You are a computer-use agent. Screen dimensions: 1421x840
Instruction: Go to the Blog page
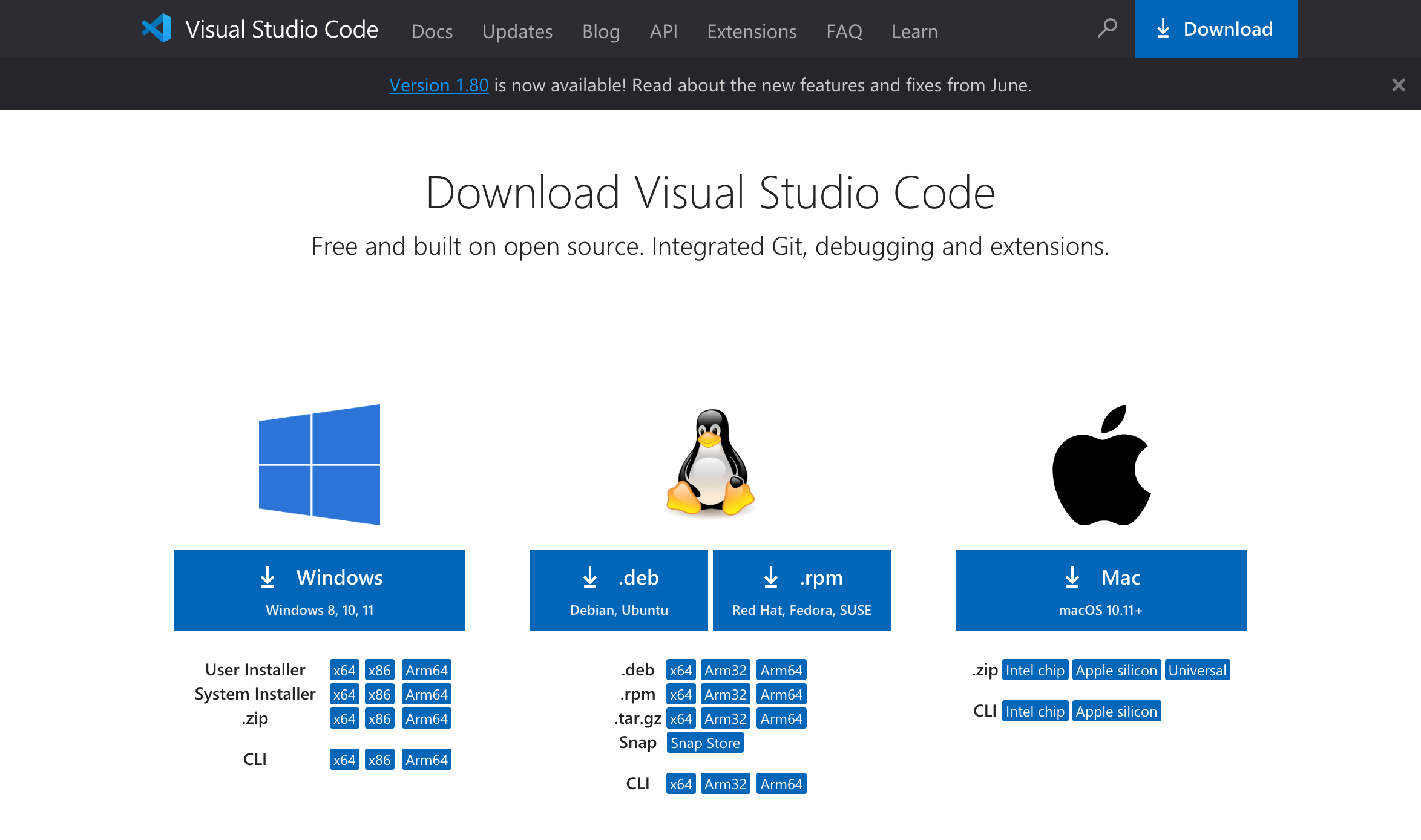601,31
